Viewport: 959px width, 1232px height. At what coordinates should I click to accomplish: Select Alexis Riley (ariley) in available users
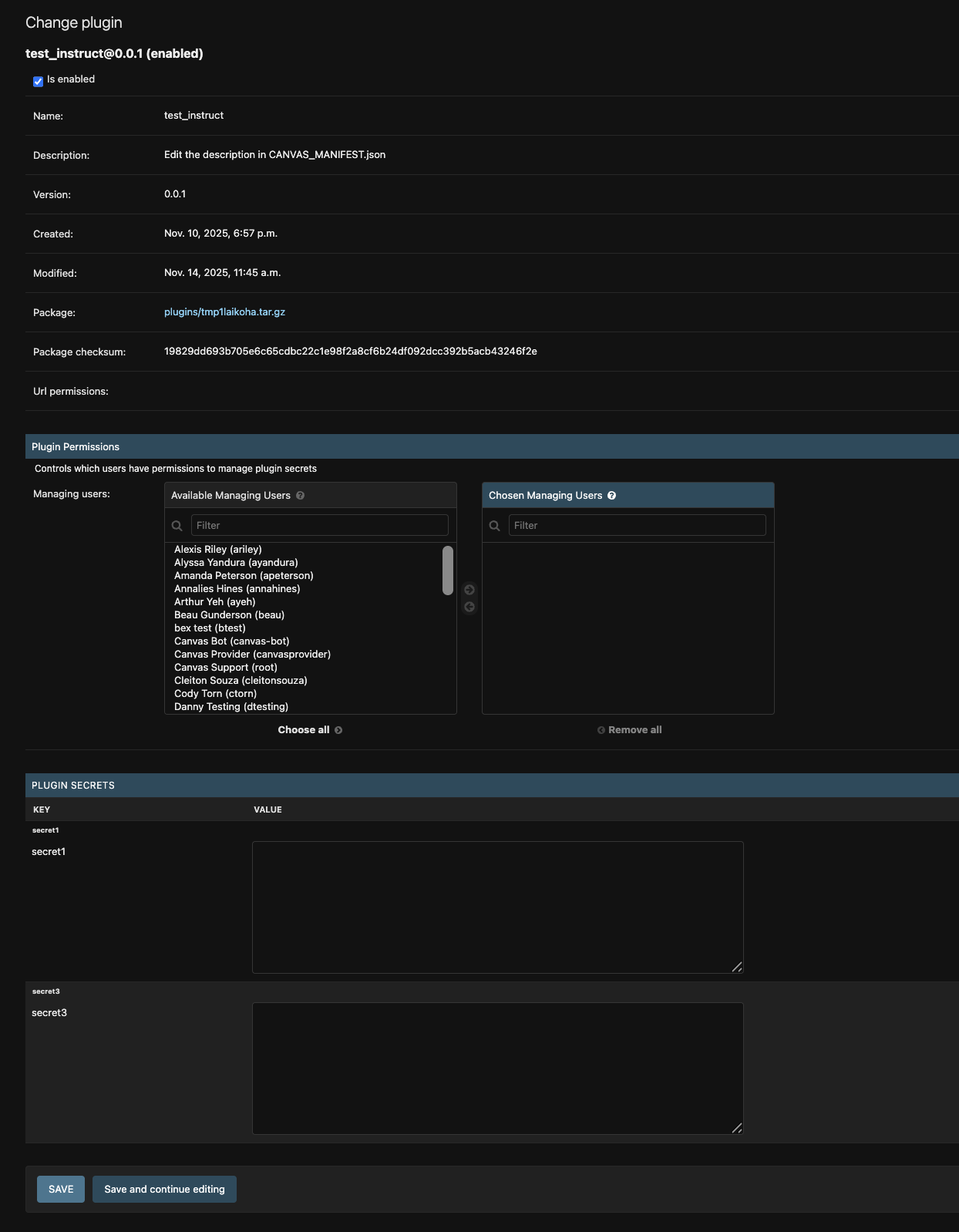(x=218, y=550)
